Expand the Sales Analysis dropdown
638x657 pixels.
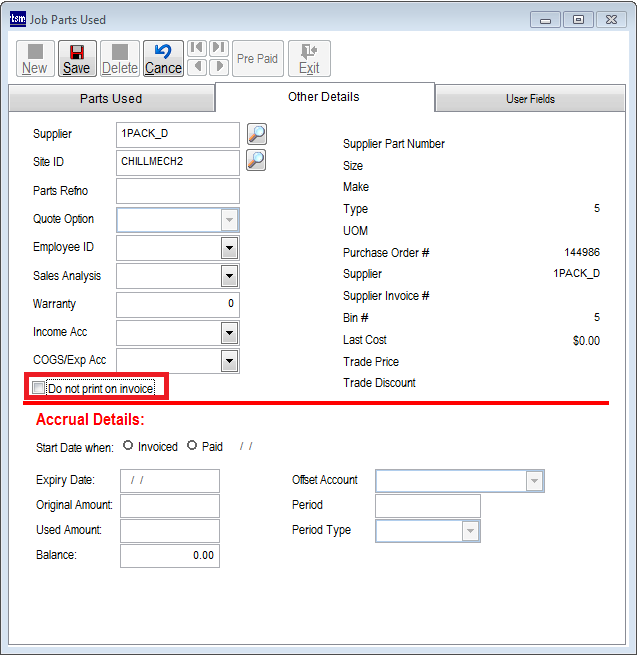coord(229,276)
